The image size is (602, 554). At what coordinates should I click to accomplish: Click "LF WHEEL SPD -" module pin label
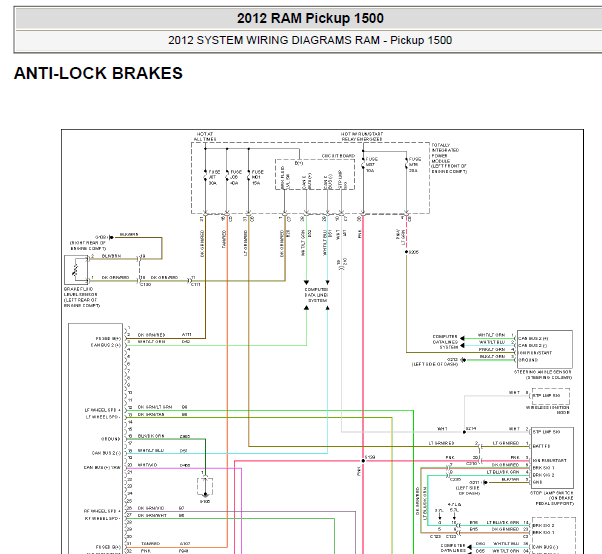pyautogui.click(x=103, y=417)
